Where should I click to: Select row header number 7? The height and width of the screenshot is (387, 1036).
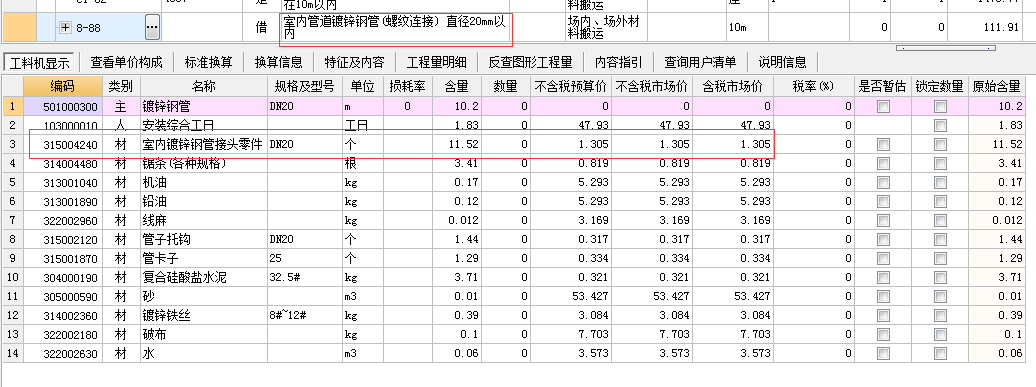[x=13, y=221]
